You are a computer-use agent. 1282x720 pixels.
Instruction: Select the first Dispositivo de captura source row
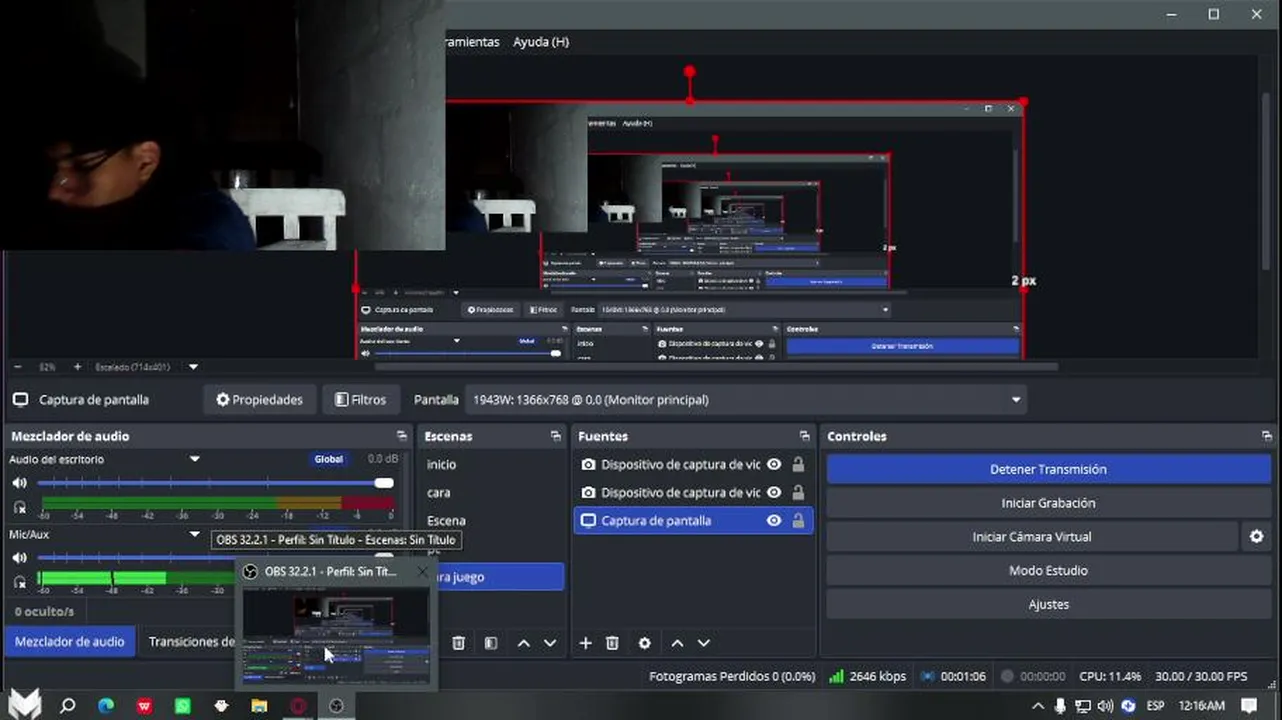pos(693,465)
